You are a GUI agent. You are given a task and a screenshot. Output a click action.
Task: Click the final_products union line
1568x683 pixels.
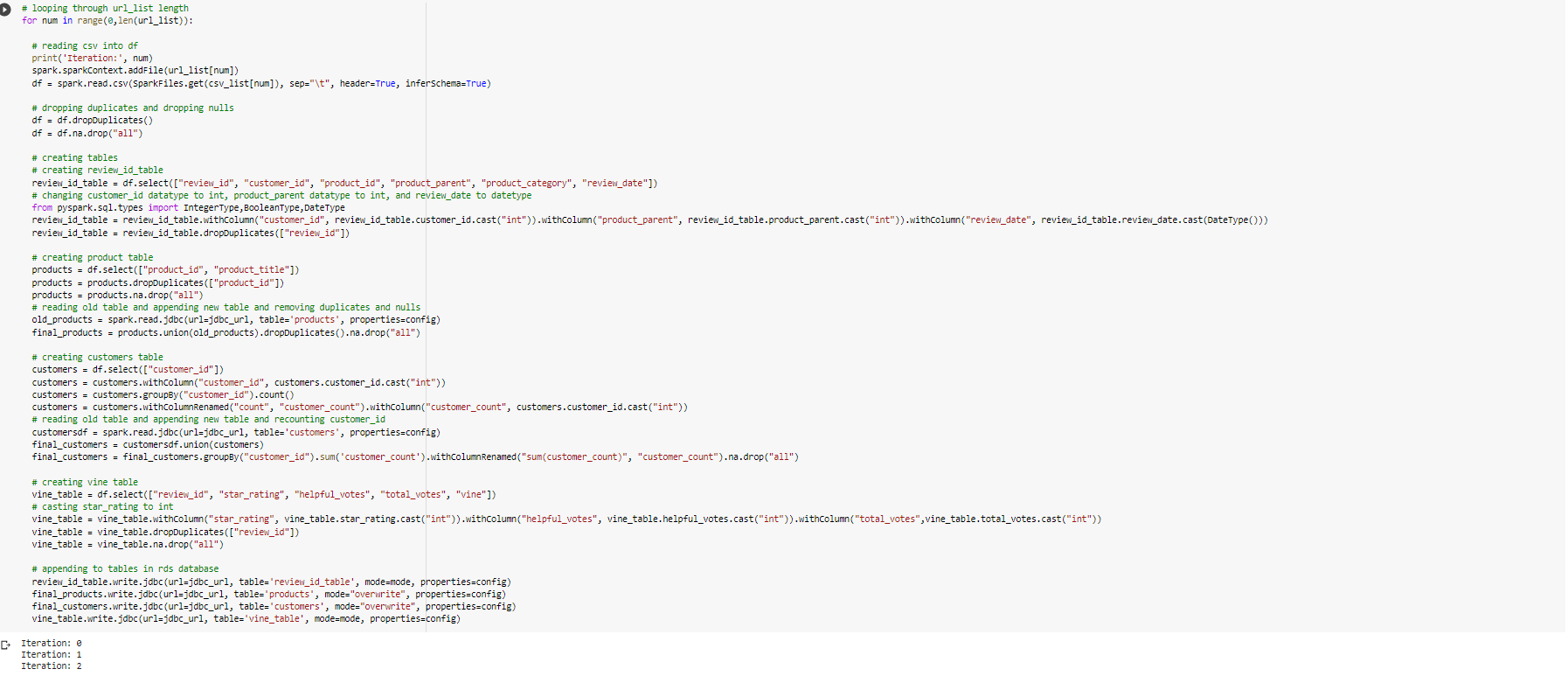226,333
